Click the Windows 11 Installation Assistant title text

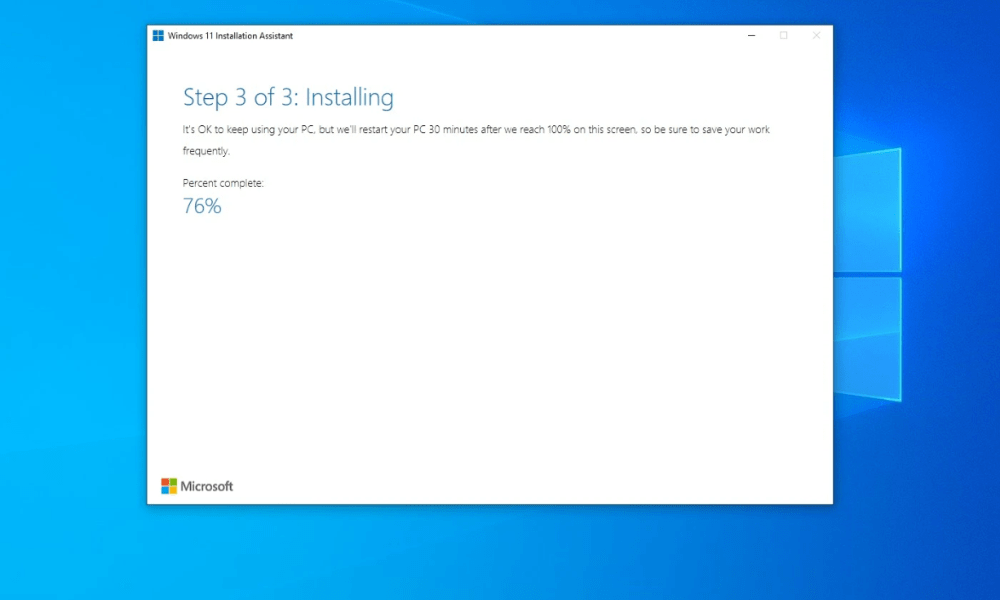click(x=232, y=35)
